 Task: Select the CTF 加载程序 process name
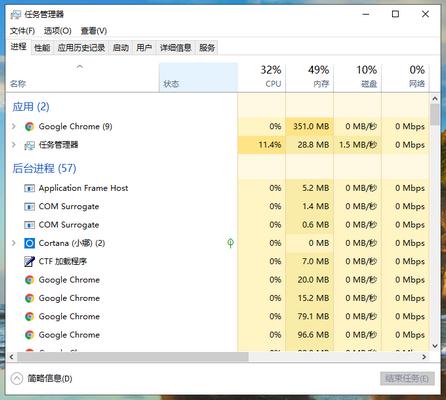[63, 261]
